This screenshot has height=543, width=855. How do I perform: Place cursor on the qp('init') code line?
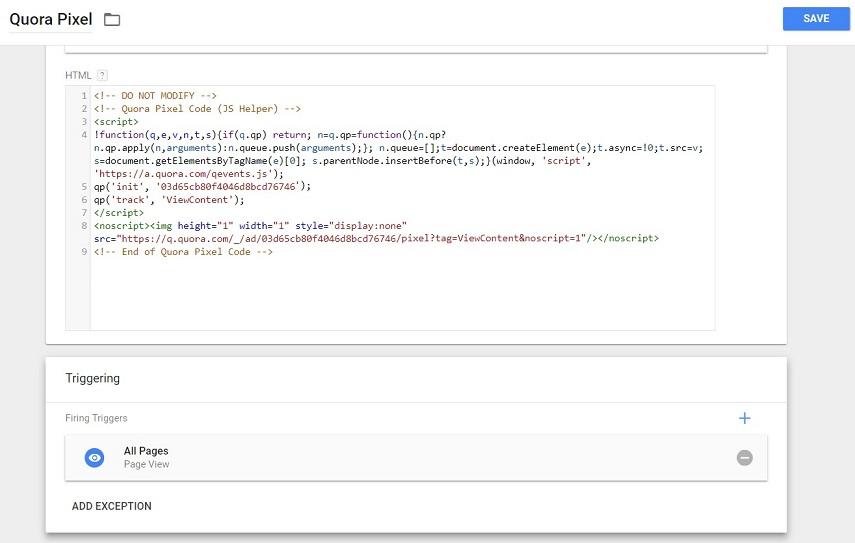pos(202,187)
